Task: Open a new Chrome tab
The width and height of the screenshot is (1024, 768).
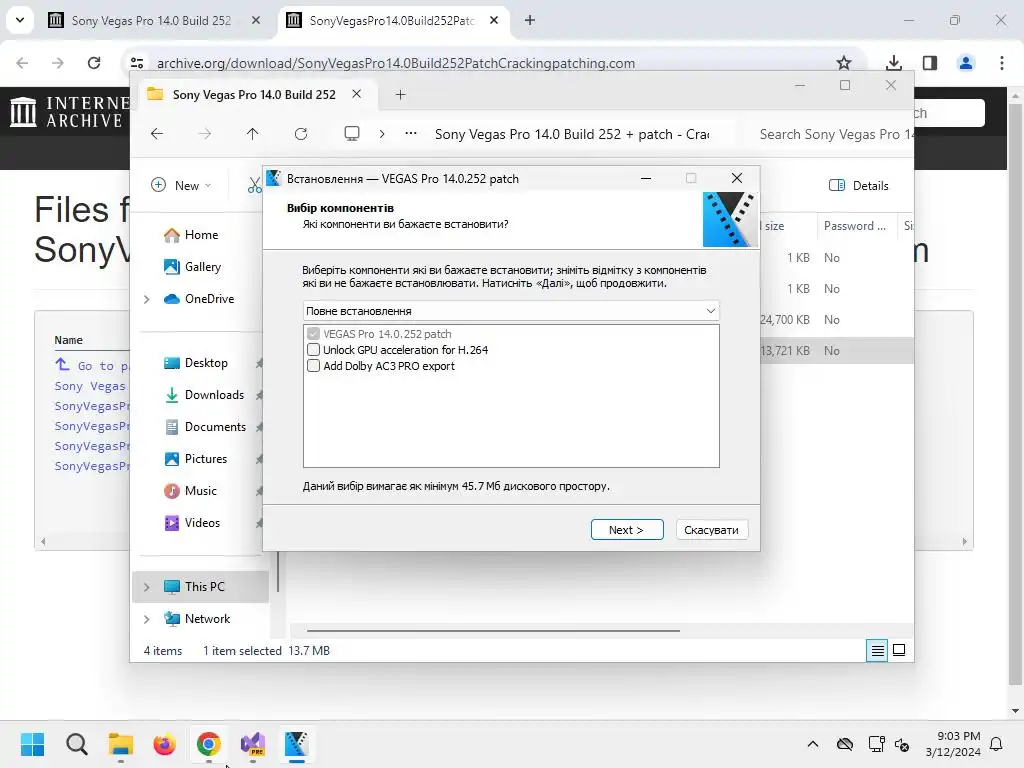Action: point(530,20)
